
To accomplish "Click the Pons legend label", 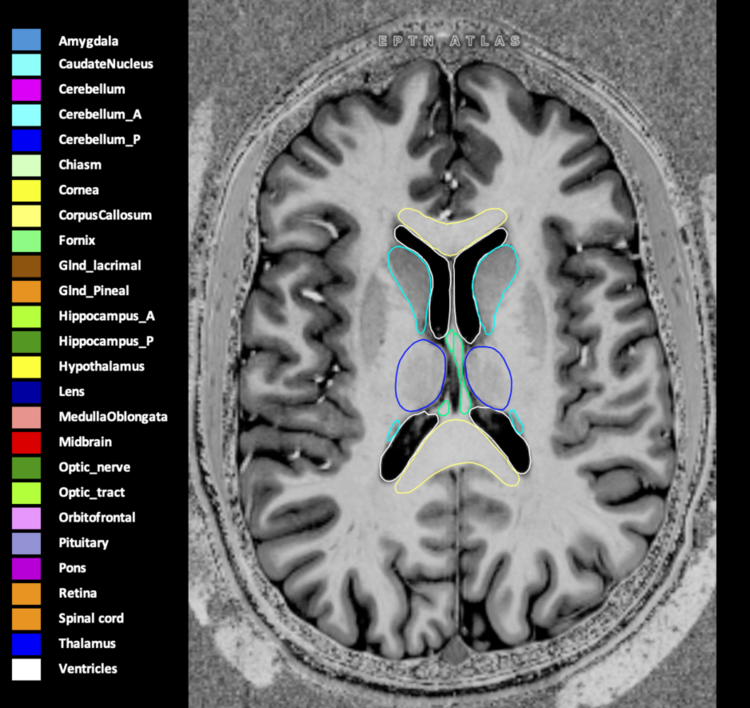I will click(72, 568).
